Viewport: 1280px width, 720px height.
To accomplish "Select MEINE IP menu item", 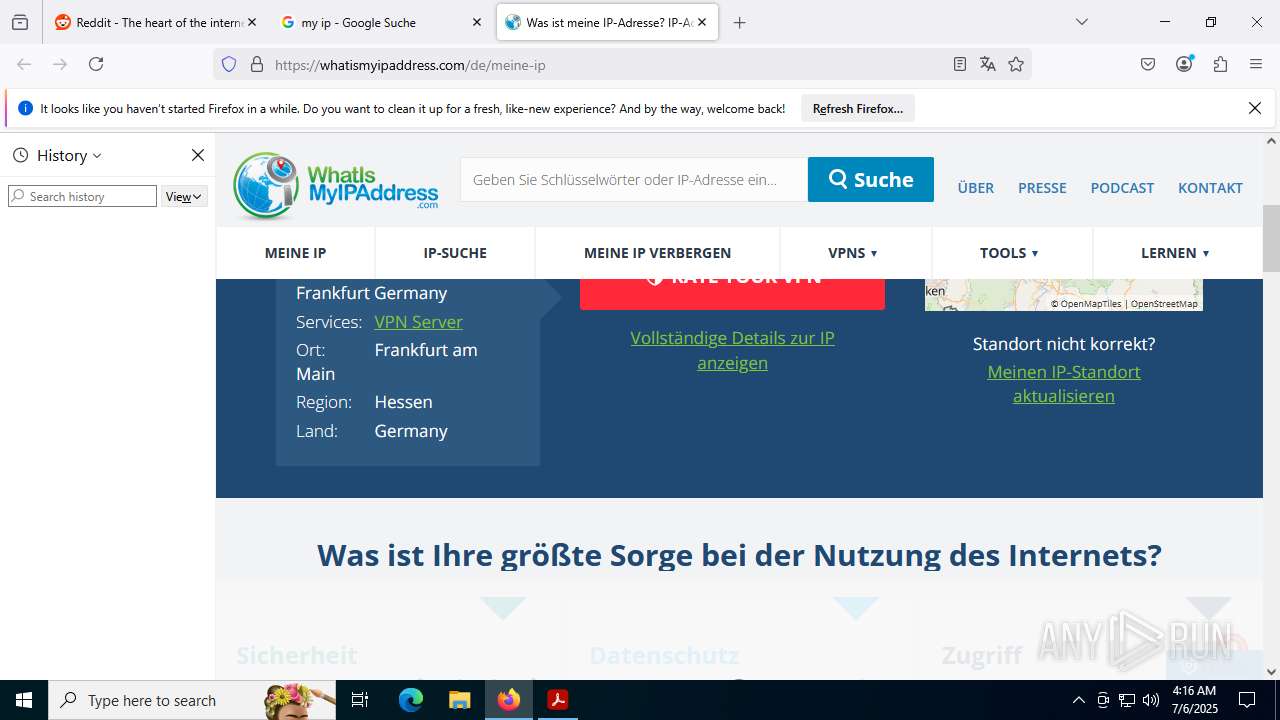I will click(x=295, y=253).
